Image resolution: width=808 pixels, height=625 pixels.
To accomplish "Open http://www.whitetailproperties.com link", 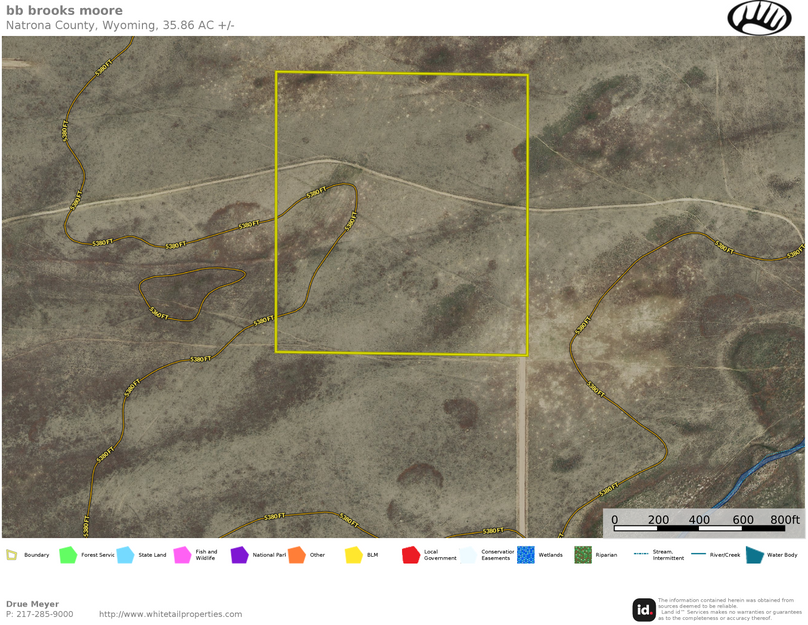I will point(170,613).
